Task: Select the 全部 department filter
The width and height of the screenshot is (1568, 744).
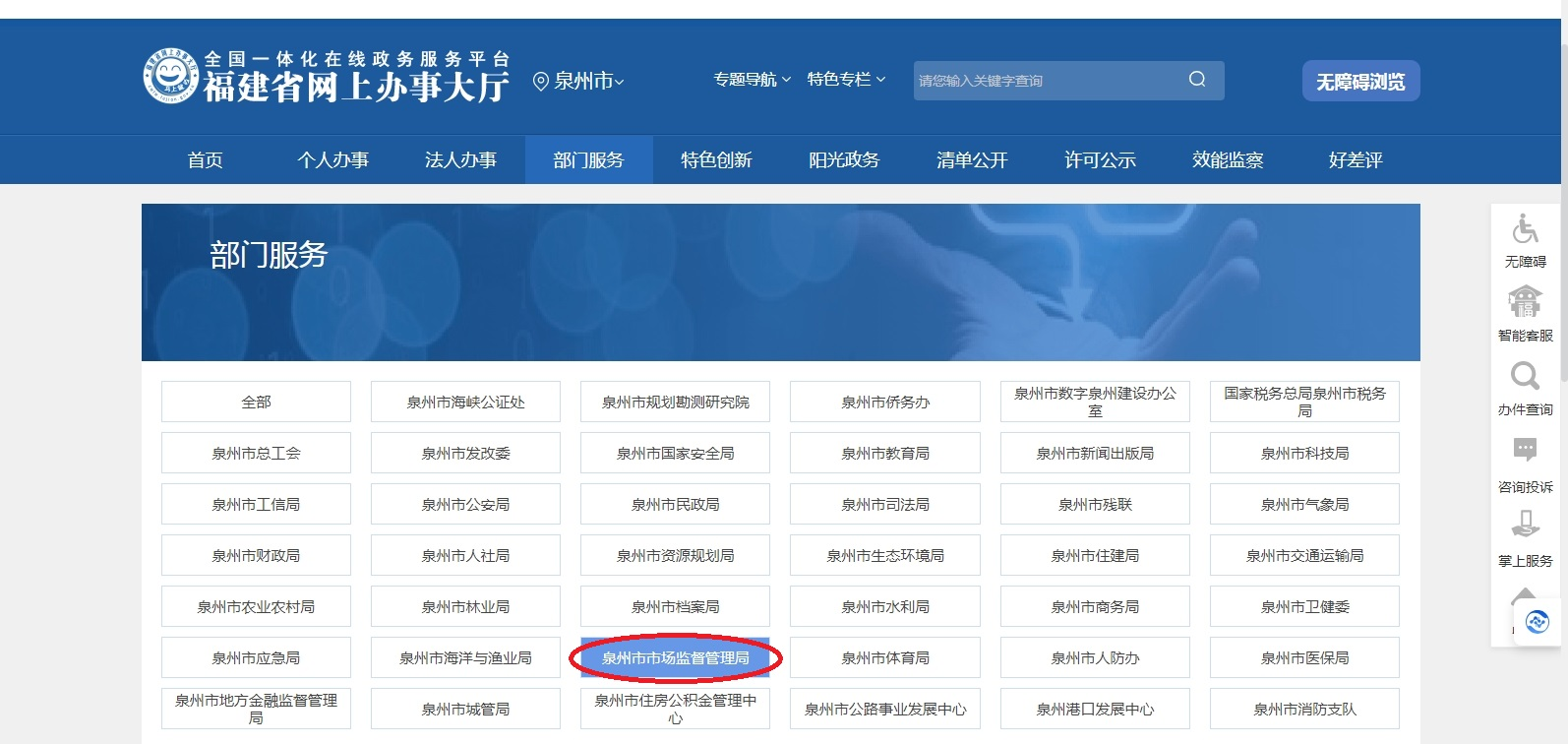Action: pyautogui.click(x=256, y=402)
